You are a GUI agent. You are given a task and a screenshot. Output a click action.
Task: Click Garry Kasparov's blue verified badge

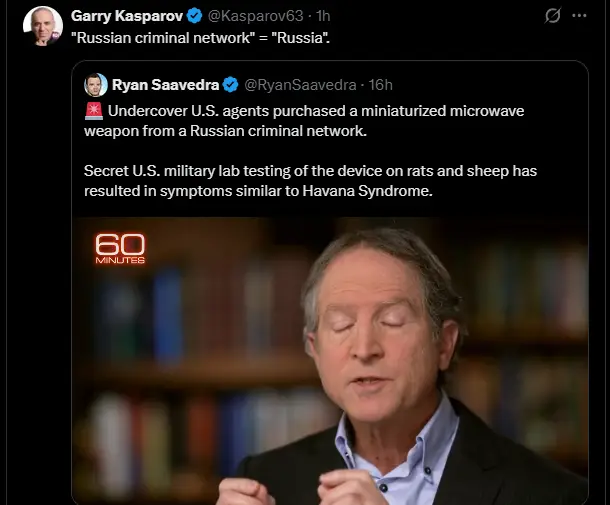click(194, 16)
